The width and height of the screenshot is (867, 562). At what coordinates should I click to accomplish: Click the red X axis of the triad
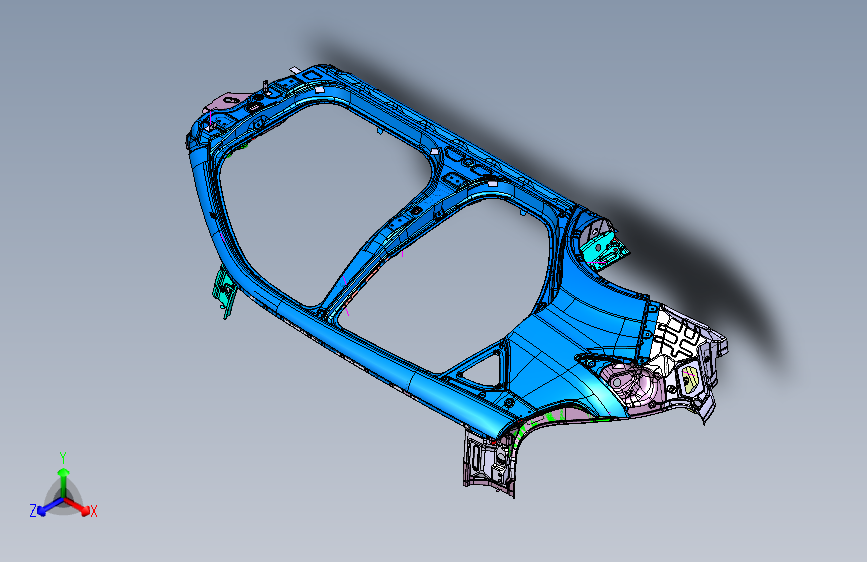click(x=77, y=506)
